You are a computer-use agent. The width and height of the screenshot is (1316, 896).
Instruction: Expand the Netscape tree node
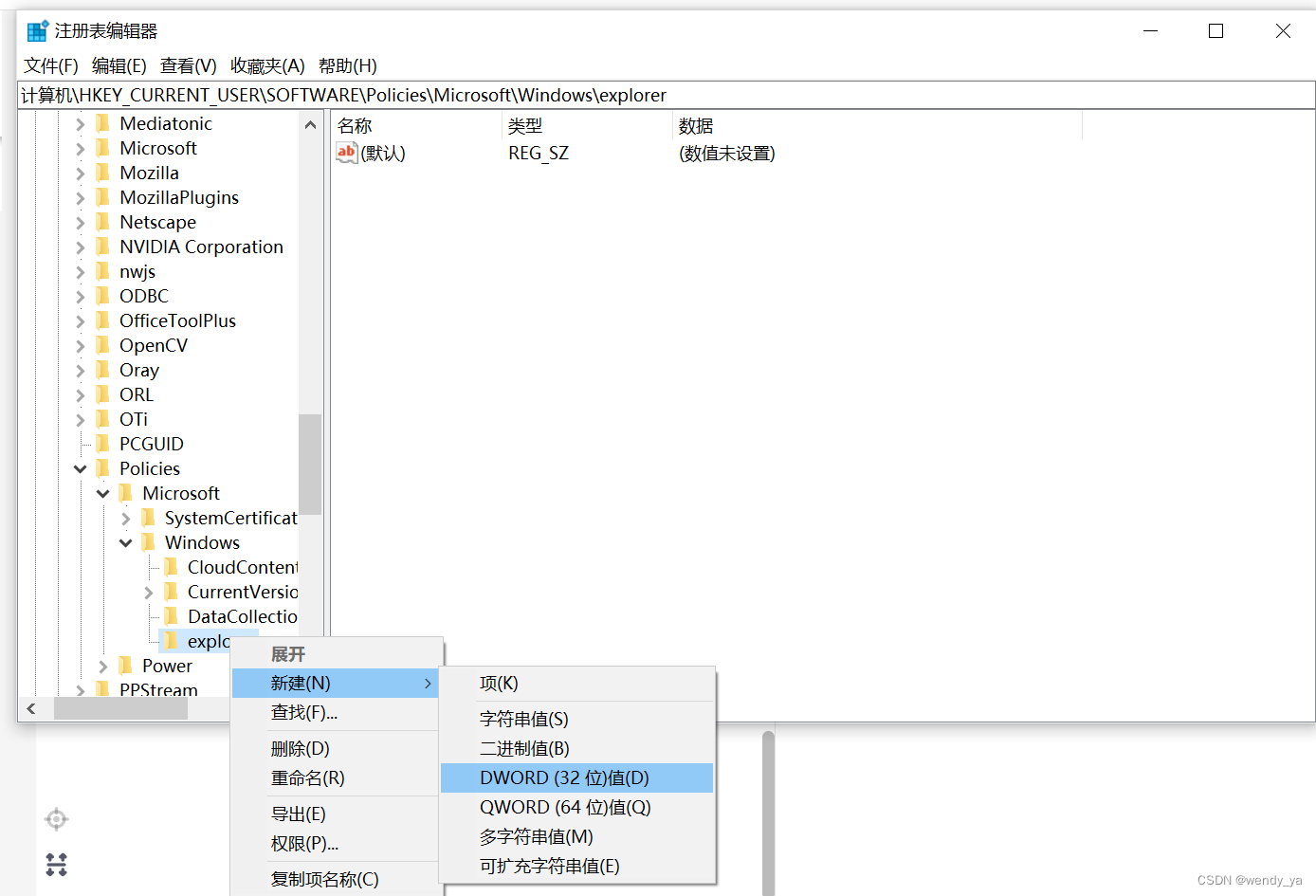(81, 223)
